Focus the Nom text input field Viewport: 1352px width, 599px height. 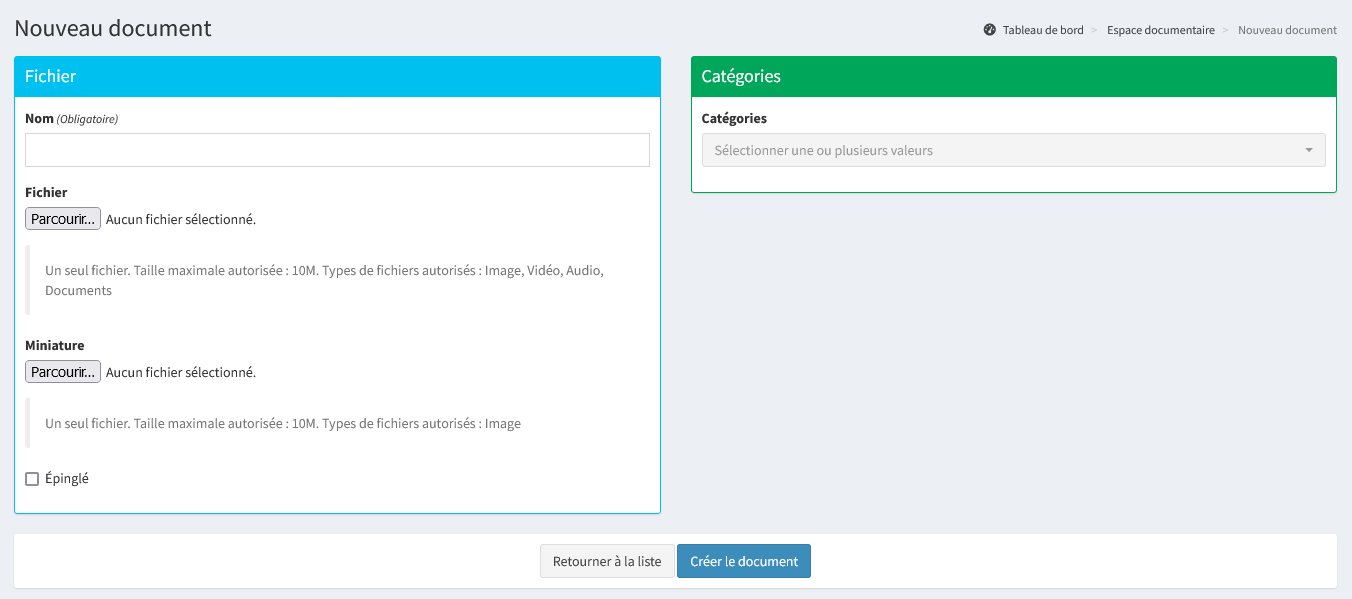[x=337, y=150]
